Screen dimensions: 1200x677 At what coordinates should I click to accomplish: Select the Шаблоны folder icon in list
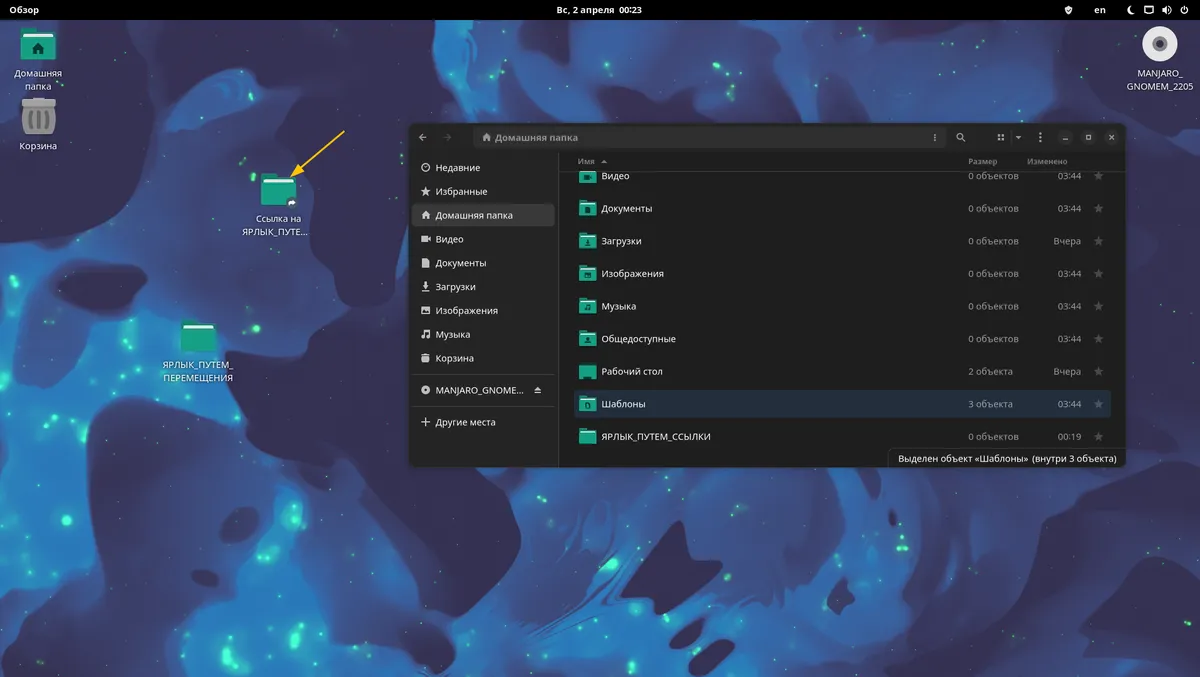(x=587, y=404)
